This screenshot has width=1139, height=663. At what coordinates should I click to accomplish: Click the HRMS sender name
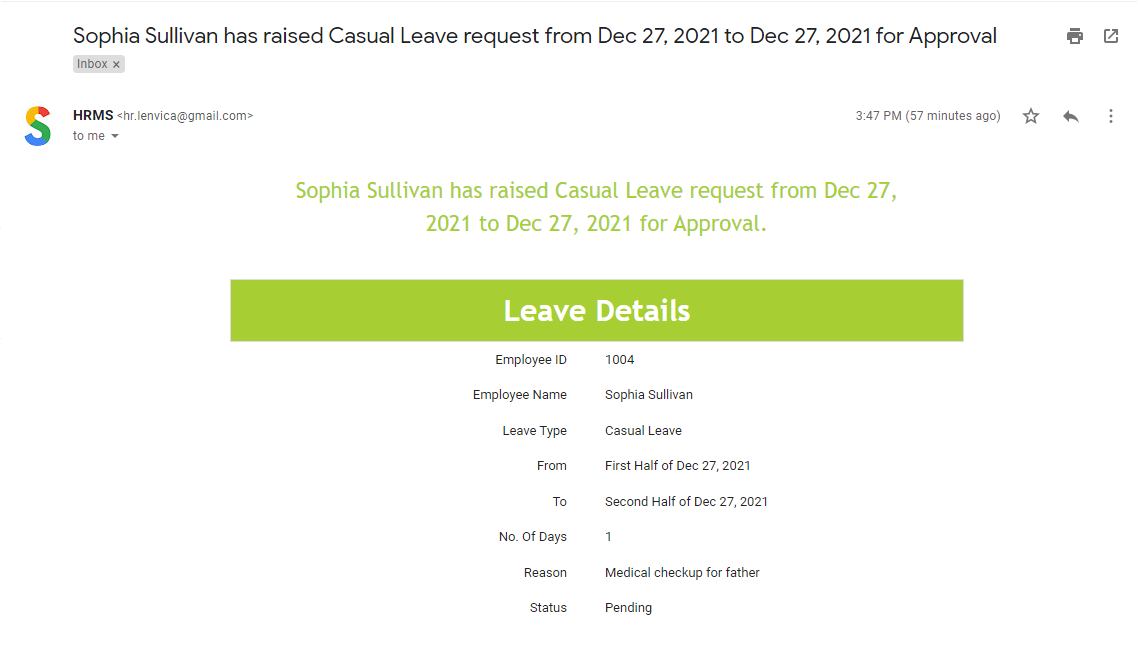click(x=93, y=115)
